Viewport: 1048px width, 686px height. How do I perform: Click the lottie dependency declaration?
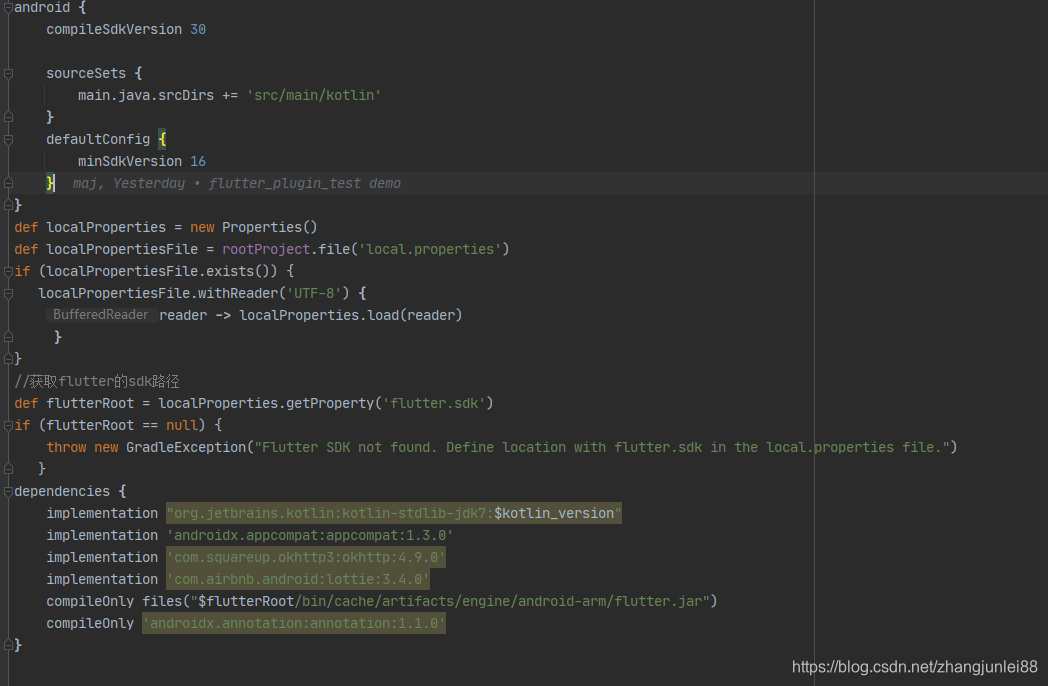click(x=297, y=579)
